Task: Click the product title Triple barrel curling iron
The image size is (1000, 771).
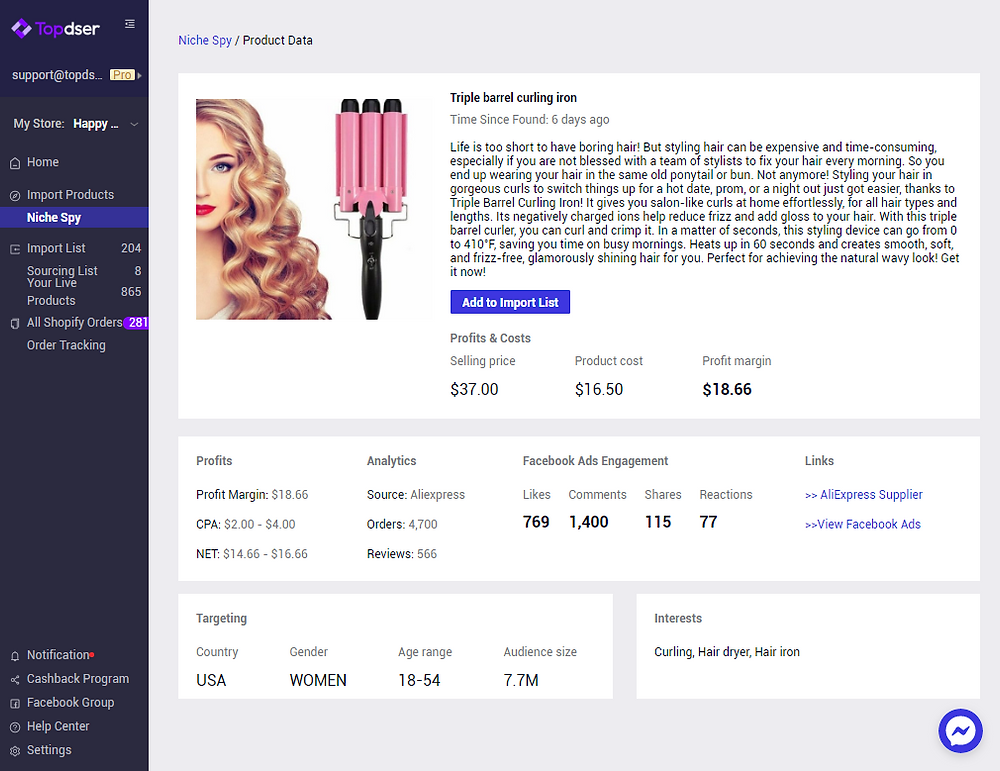Action: pyautogui.click(x=513, y=98)
